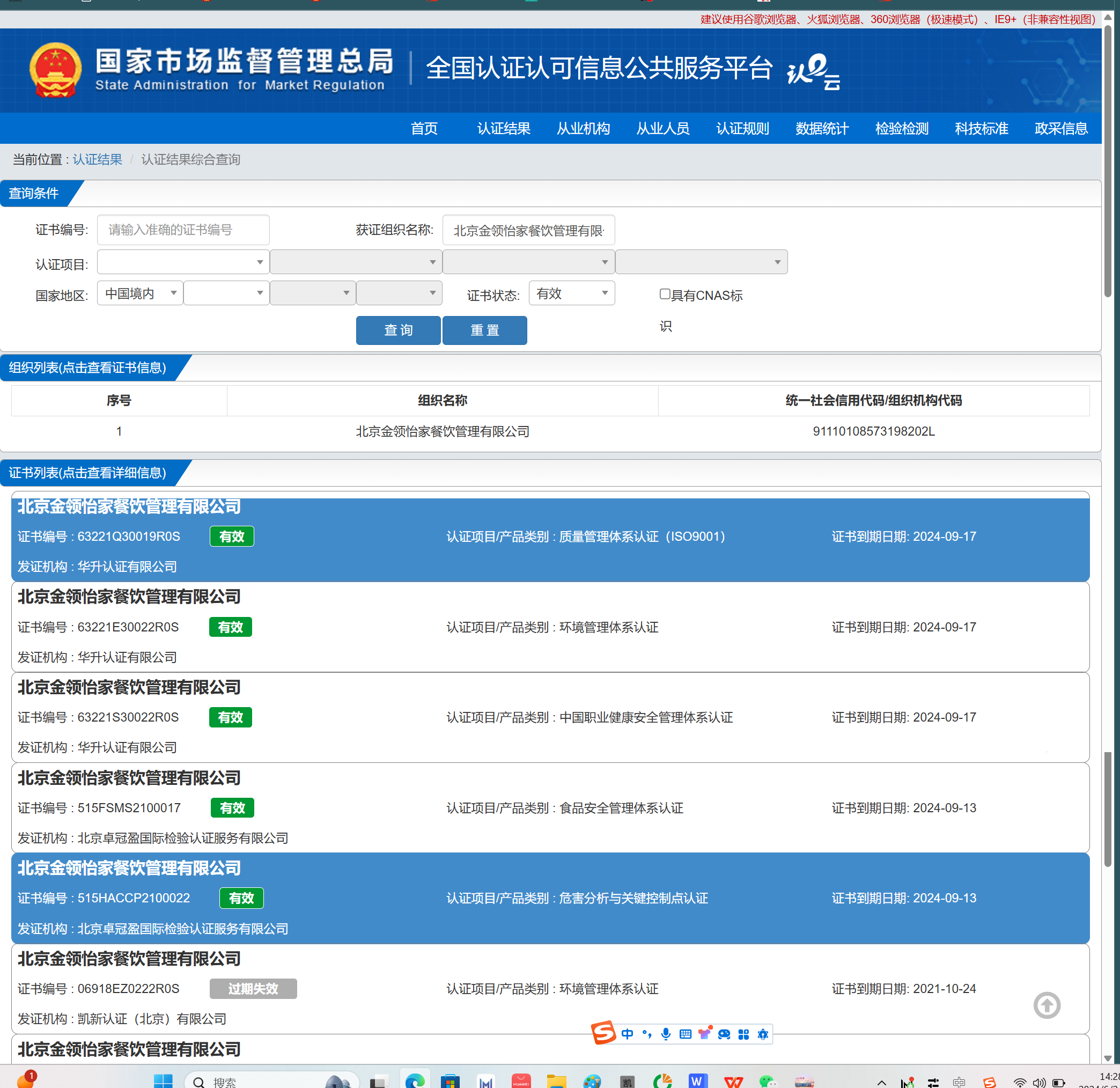The height and width of the screenshot is (1088, 1120).
Task: Open the province dropdown beside 中国境内
Action: [226, 293]
